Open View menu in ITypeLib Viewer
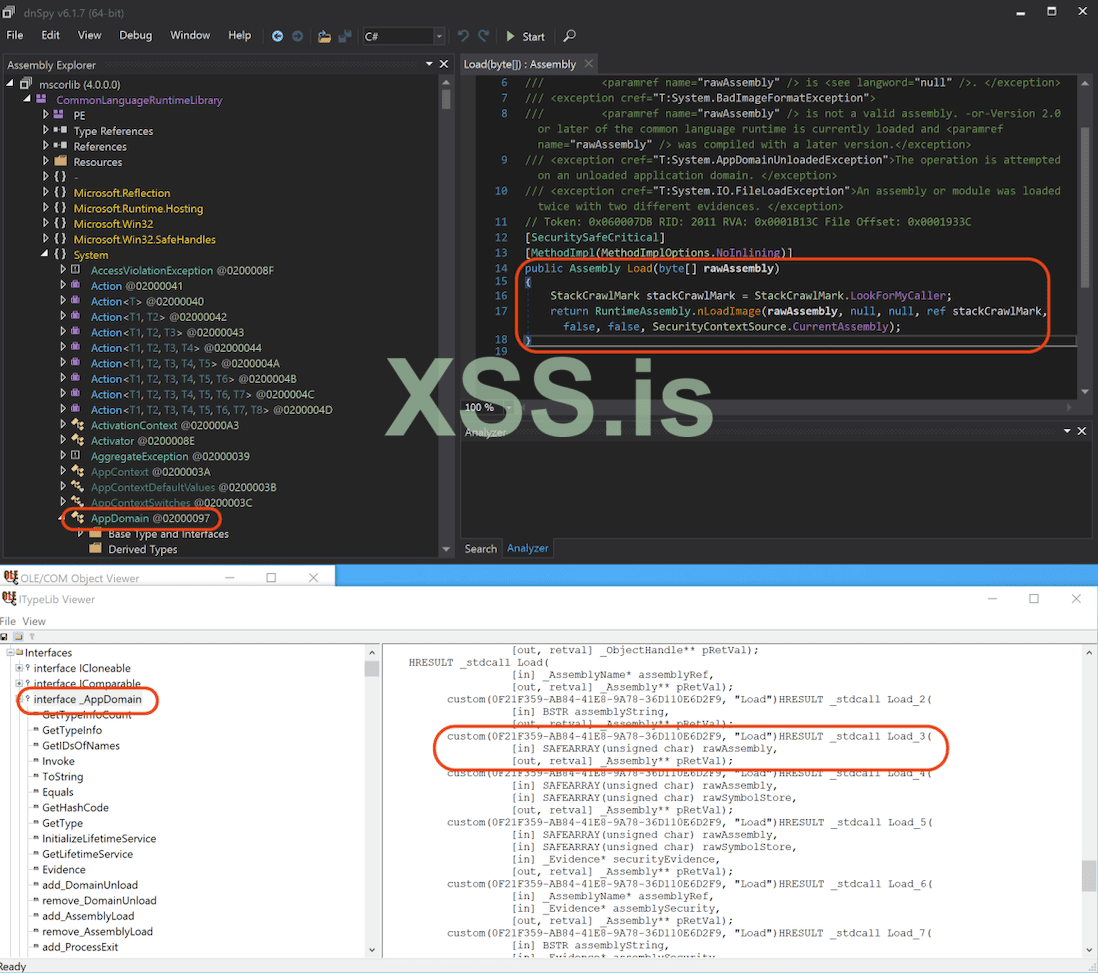 pyautogui.click(x=34, y=621)
